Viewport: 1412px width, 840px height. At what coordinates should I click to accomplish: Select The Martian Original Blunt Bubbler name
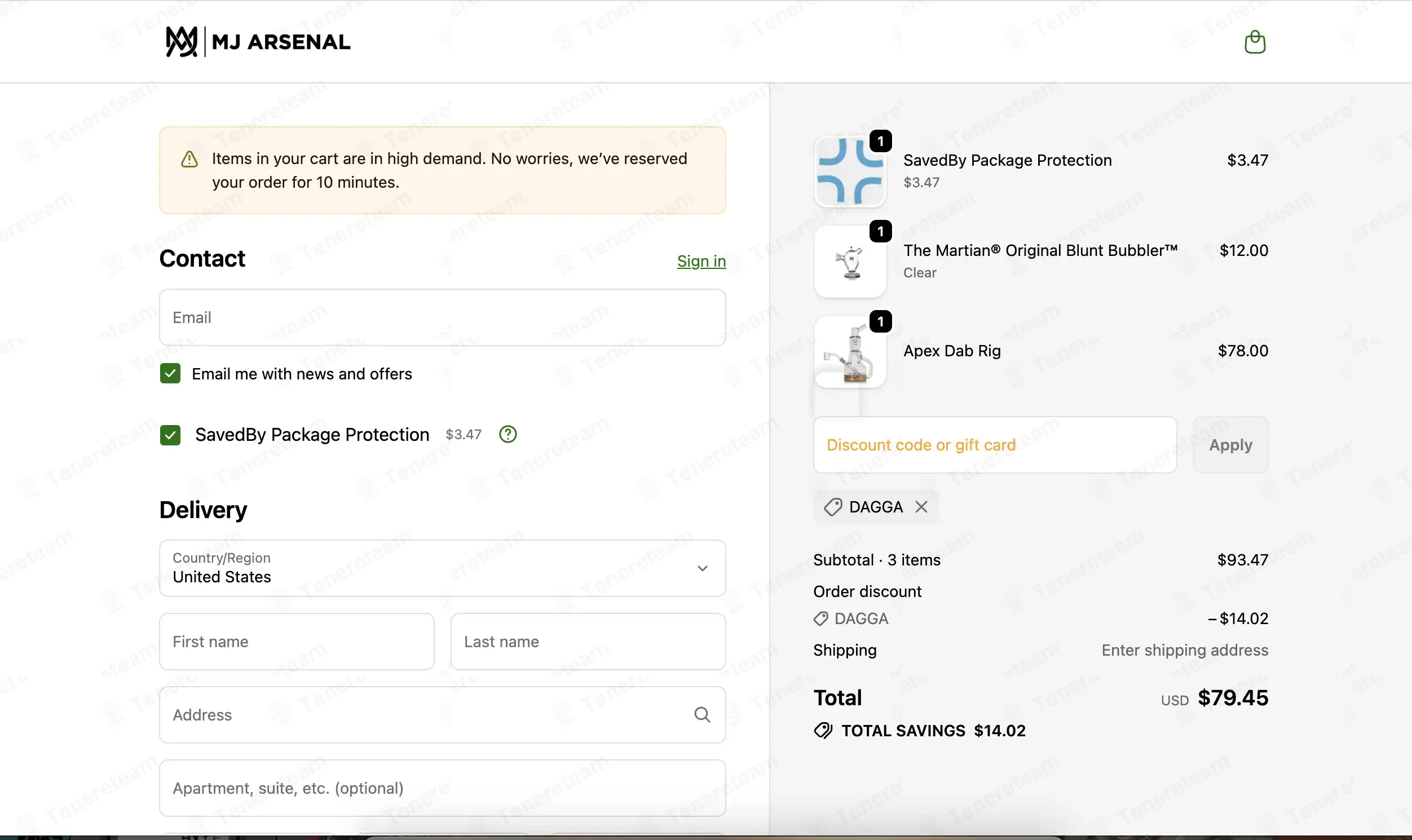tap(1040, 250)
